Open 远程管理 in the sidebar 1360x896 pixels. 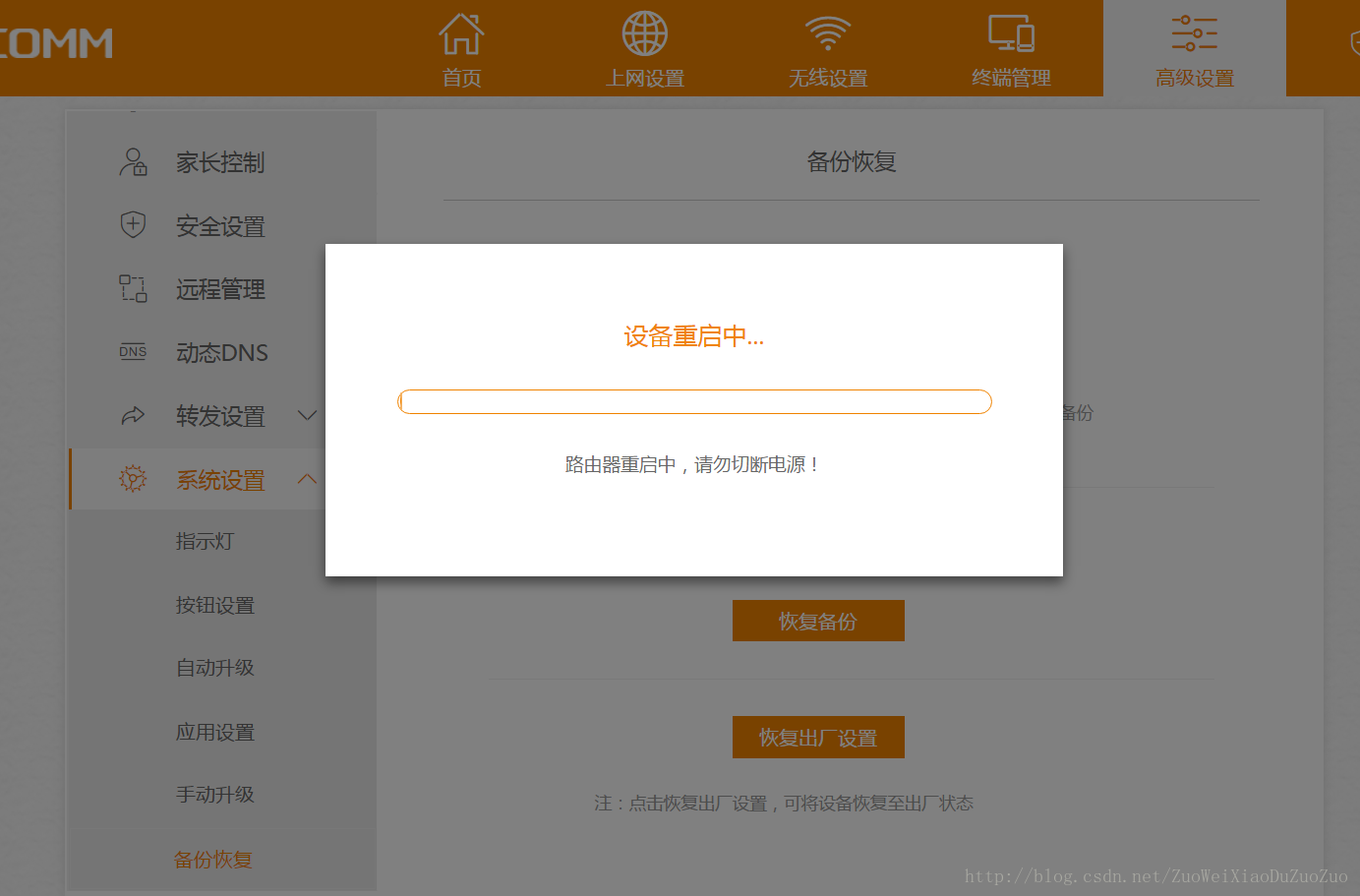[220, 289]
